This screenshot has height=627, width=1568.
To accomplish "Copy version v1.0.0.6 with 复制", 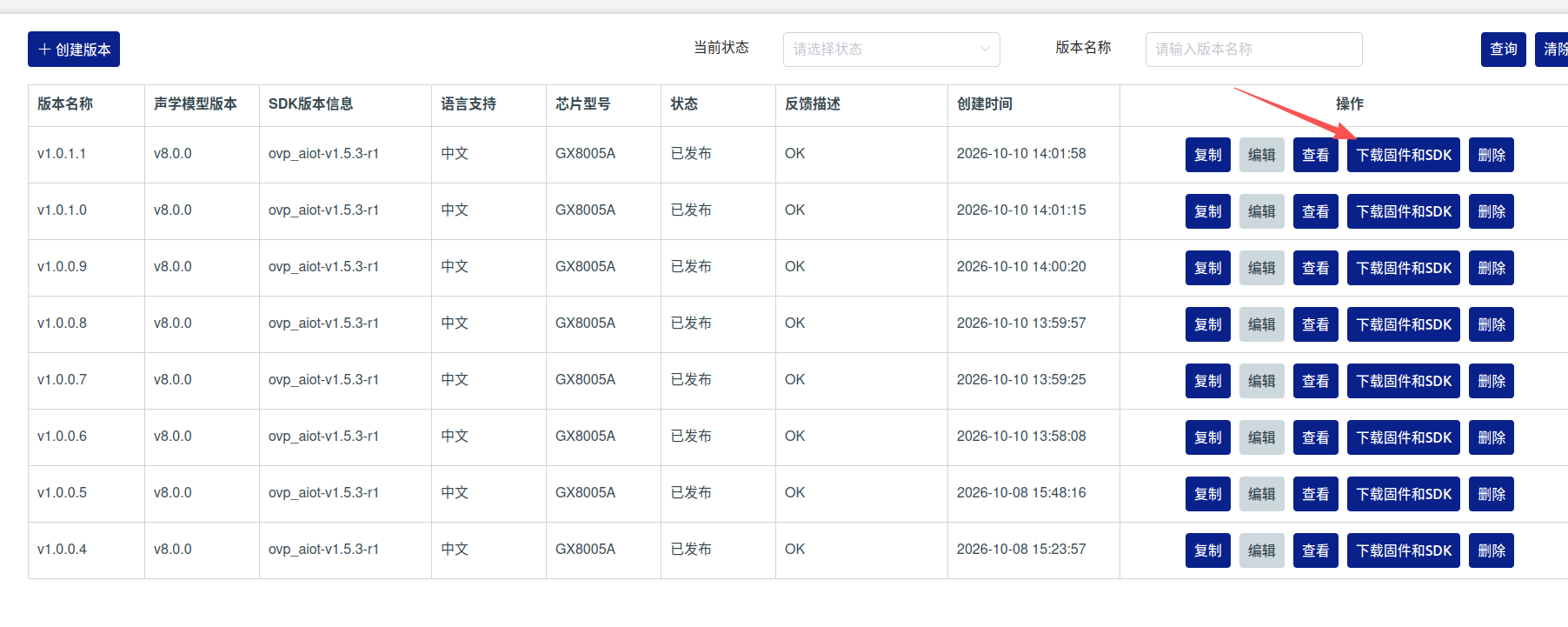I will point(1207,437).
